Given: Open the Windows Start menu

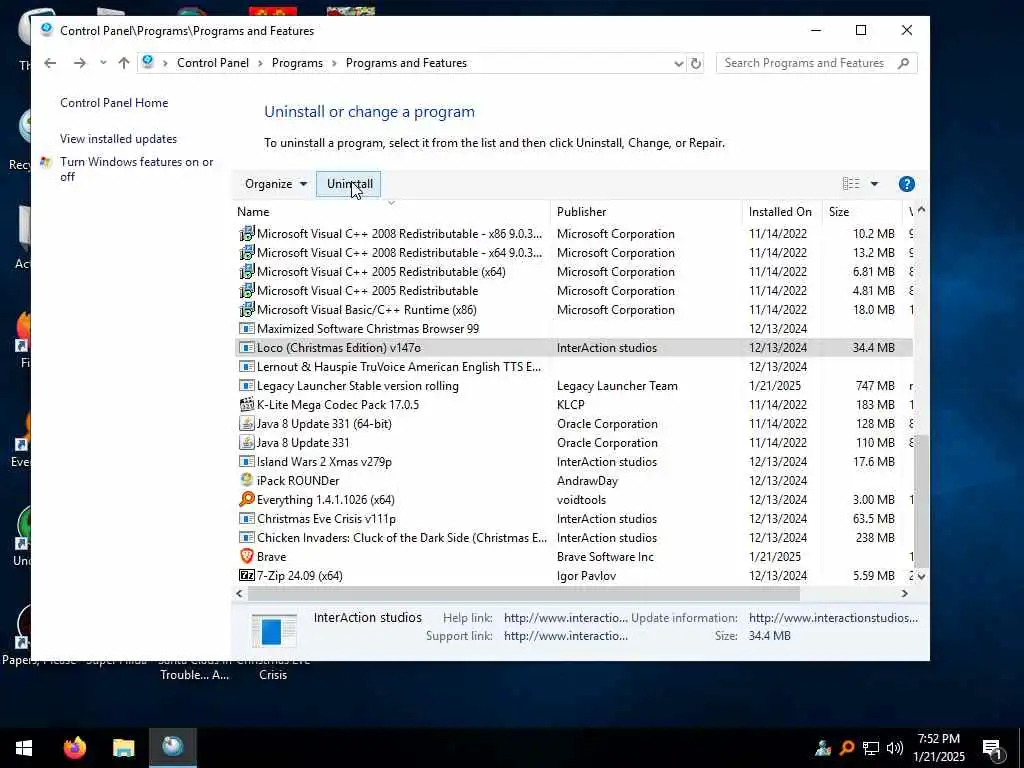Looking at the screenshot, I should [x=24, y=748].
